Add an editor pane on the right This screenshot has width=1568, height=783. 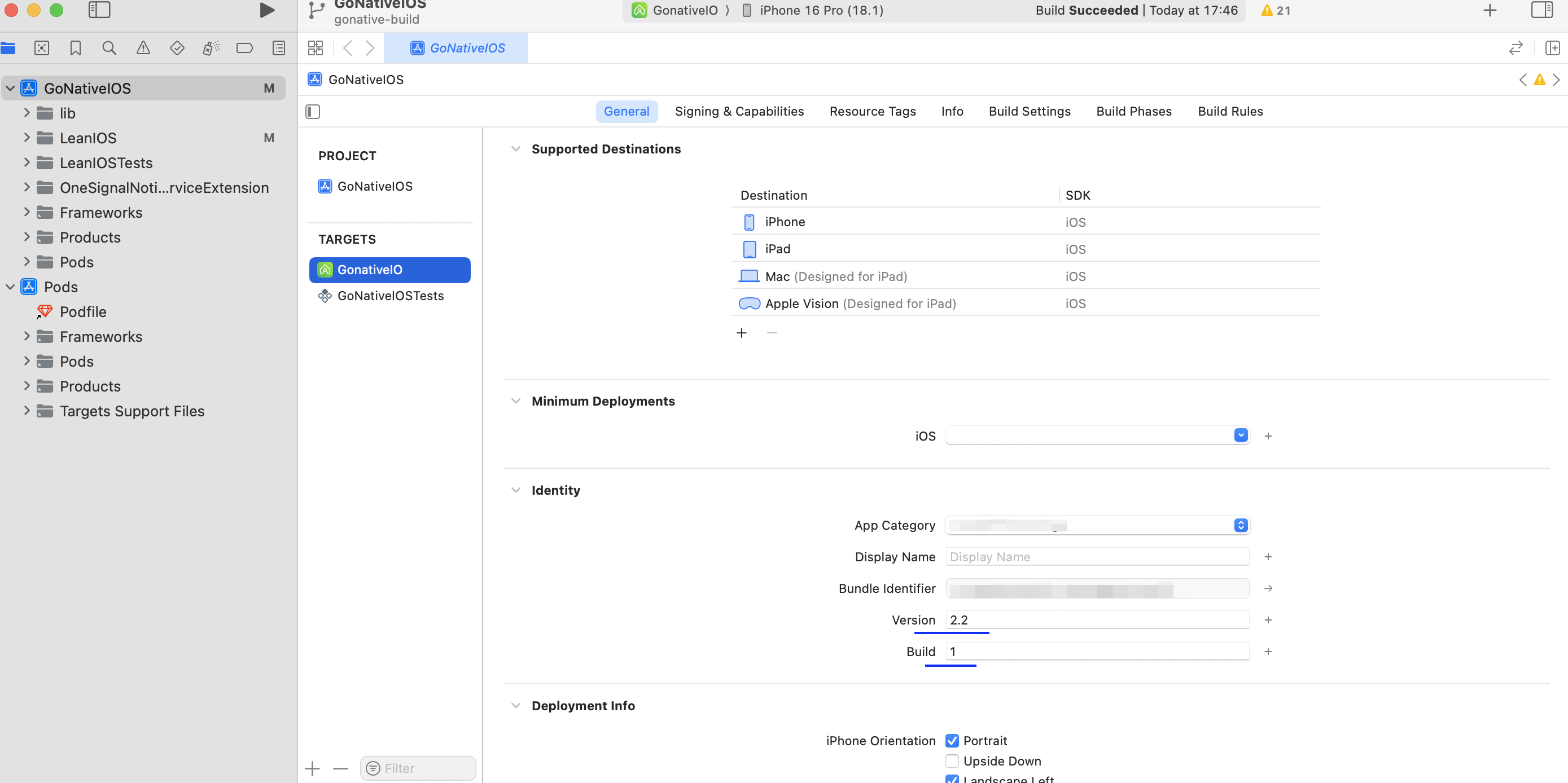click(1552, 48)
